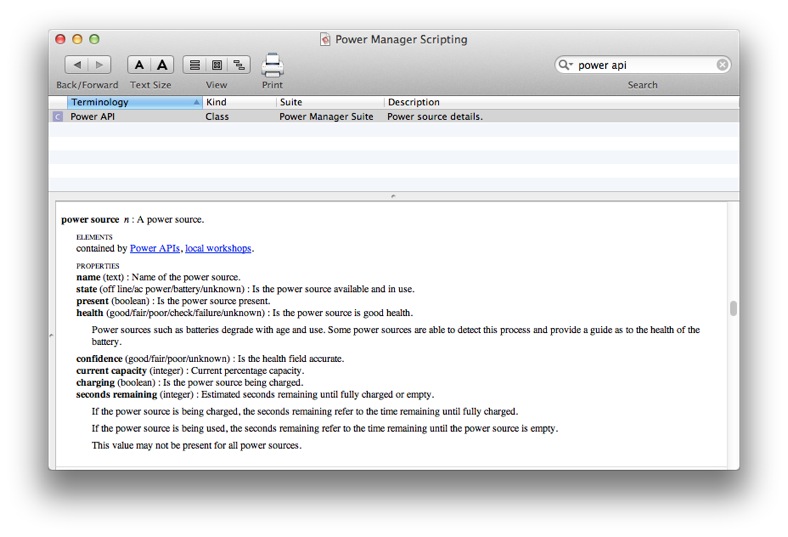Select the 'Class' kind cell
The image size is (788, 537).
217,117
